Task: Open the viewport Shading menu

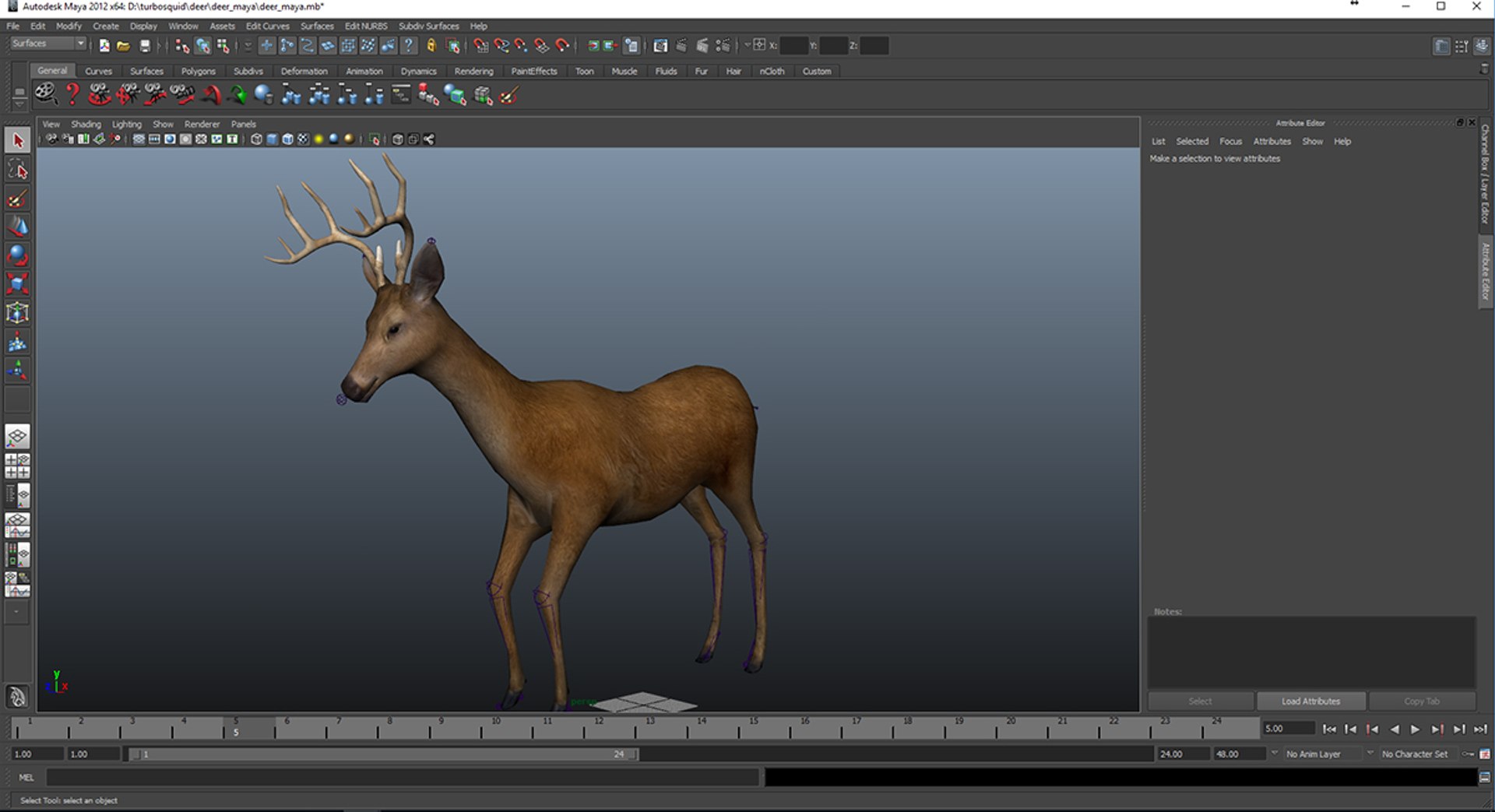Action: point(86,124)
